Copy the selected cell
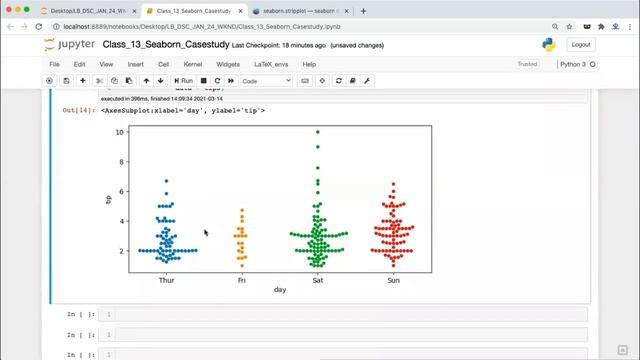The height and width of the screenshot is (360, 640). tap(114, 81)
